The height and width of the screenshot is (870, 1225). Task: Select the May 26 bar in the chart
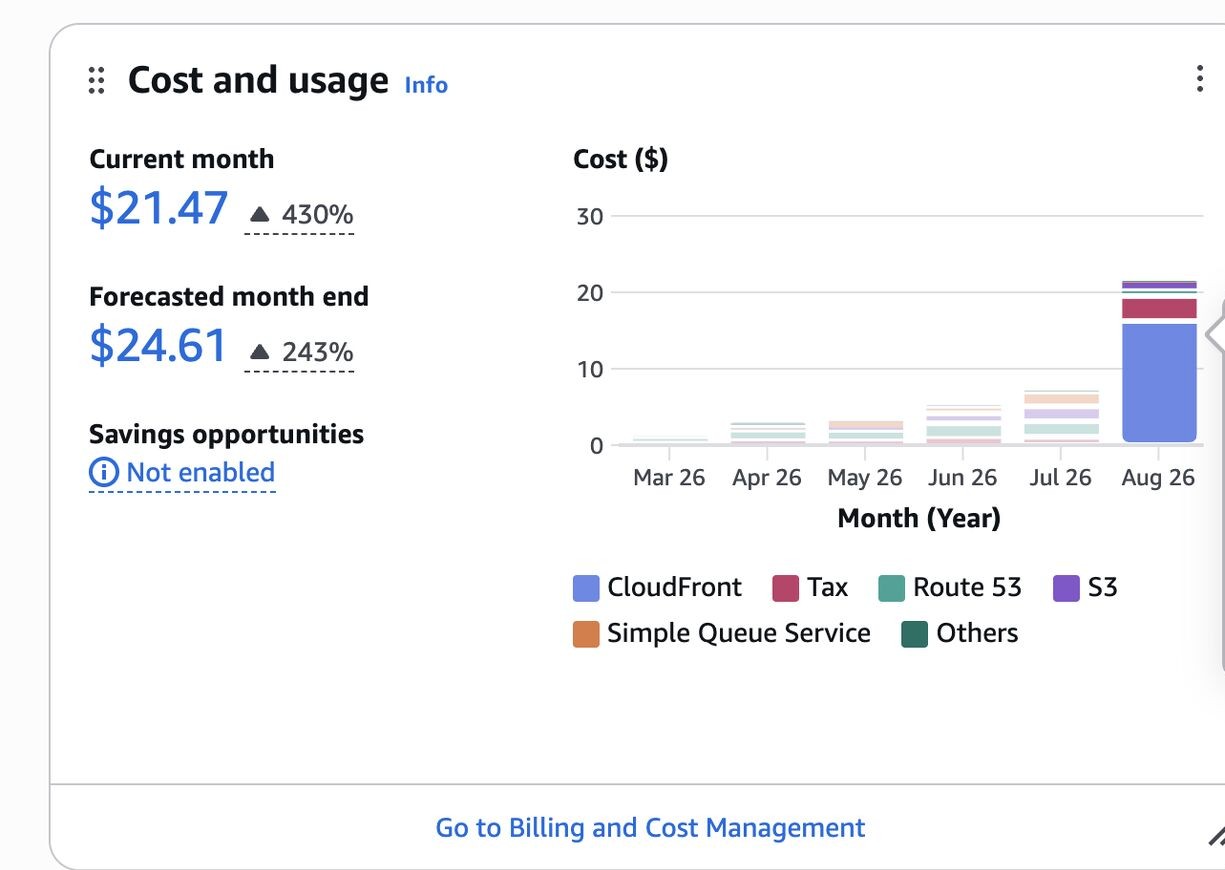pos(866,432)
